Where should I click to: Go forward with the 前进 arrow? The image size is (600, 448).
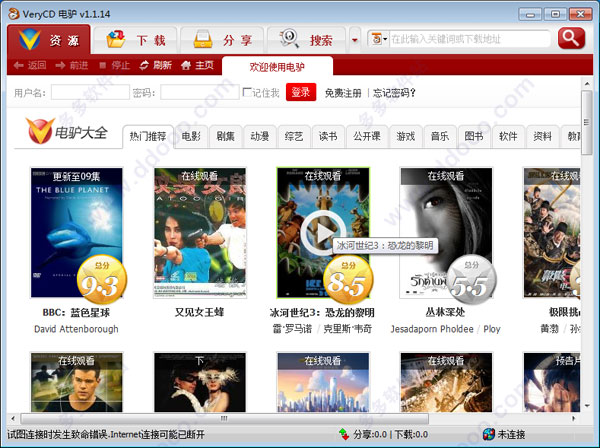(72, 65)
